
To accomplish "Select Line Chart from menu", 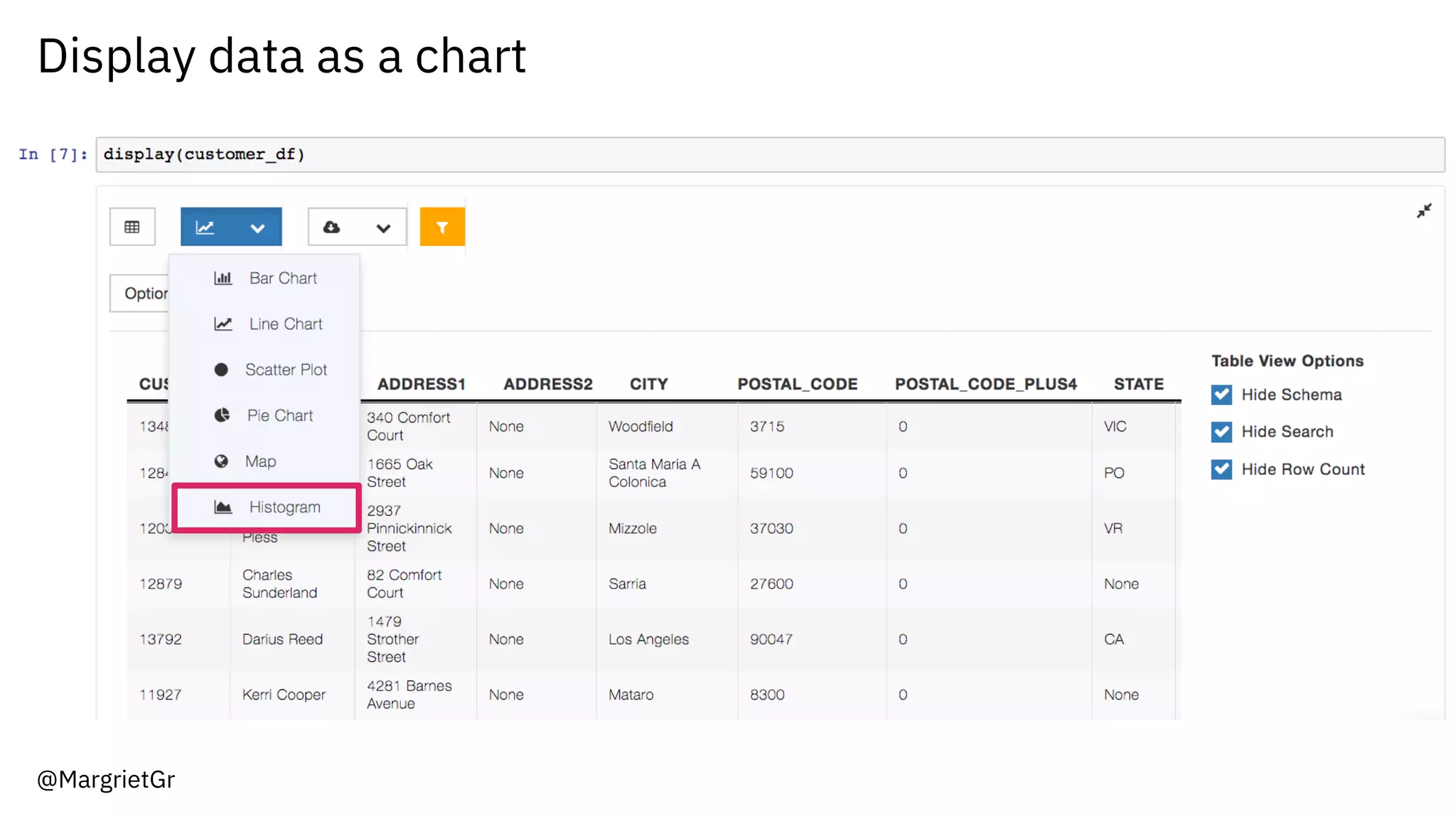I will coord(264,324).
